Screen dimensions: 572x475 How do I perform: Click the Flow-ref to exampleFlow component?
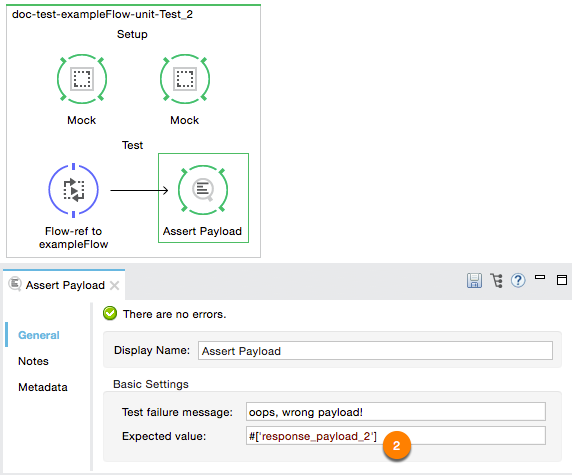click(74, 190)
